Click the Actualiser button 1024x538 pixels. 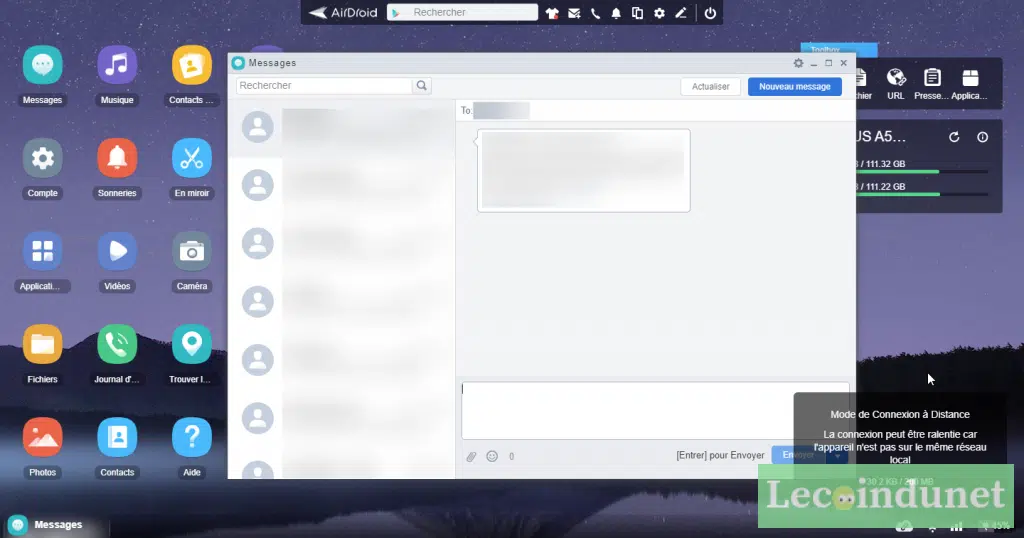click(711, 86)
